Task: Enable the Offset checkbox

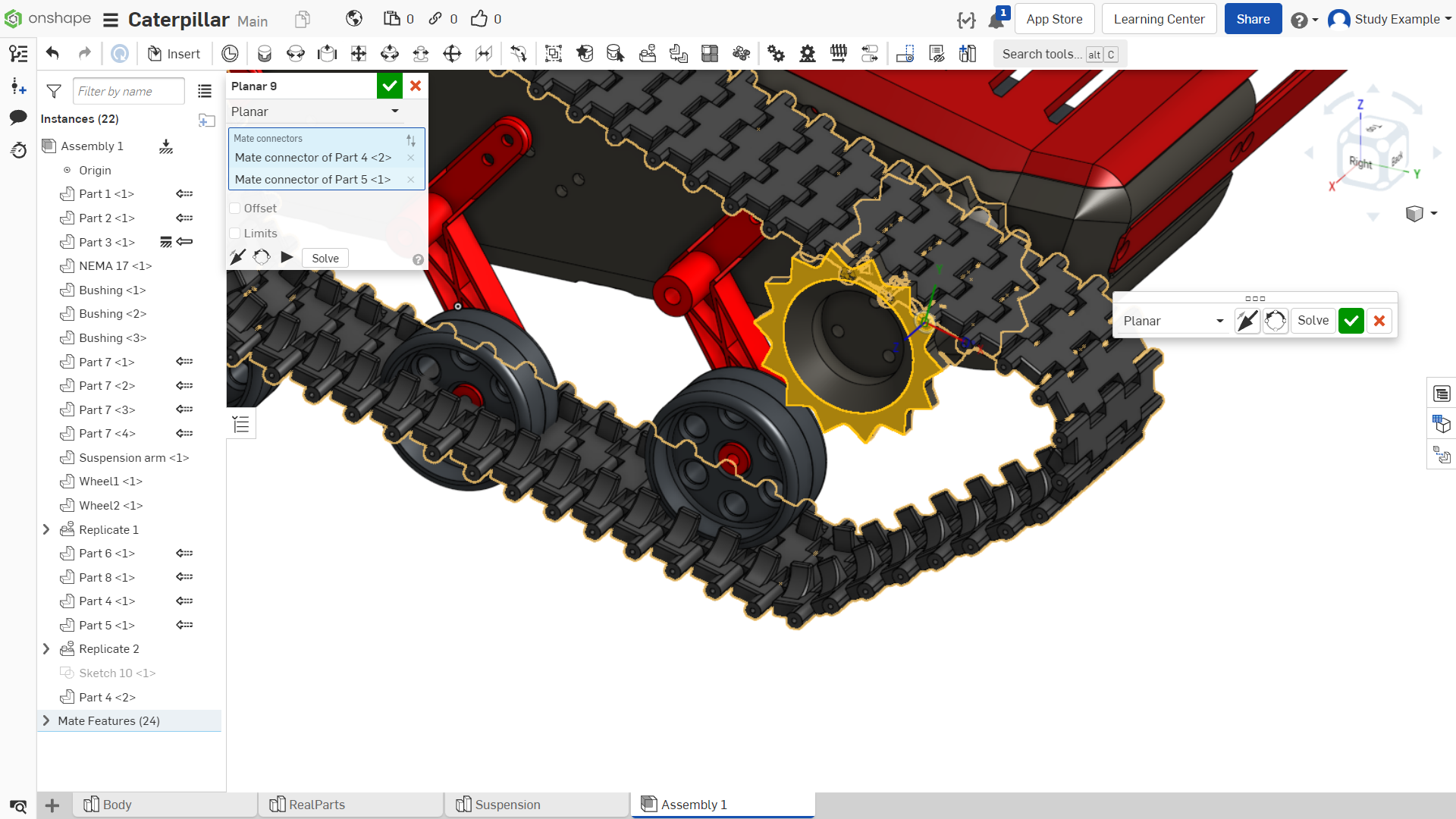Action: 235,209
